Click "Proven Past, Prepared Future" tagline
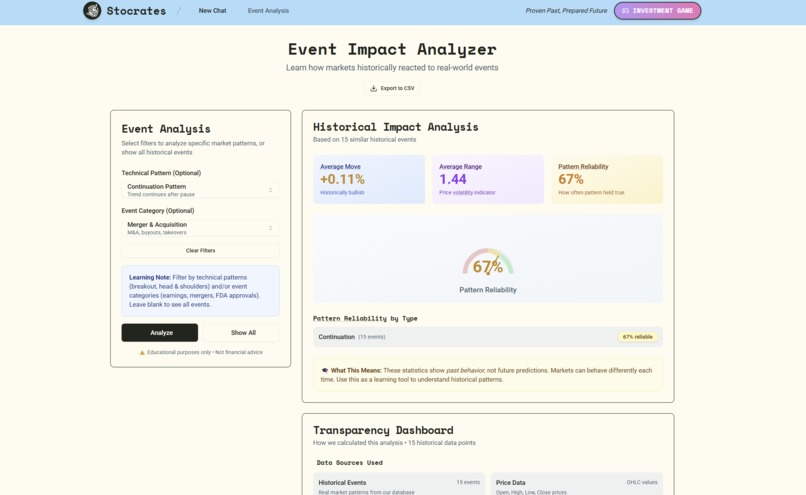Image resolution: width=806 pixels, height=495 pixels. (x=566, y=10)
